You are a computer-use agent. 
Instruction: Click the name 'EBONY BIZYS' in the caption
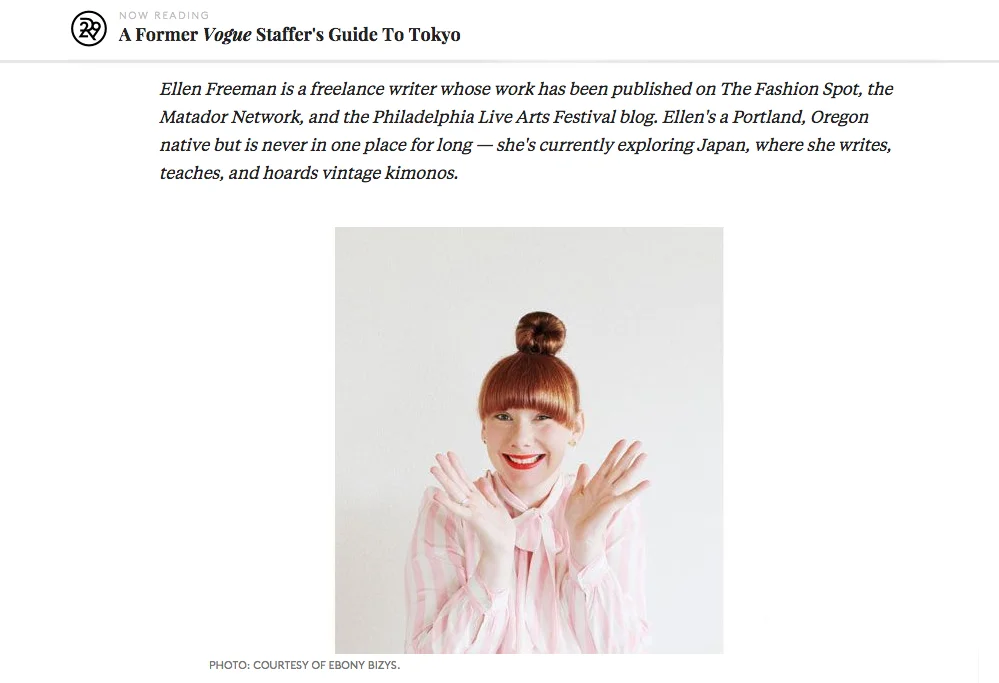[364, 665]
